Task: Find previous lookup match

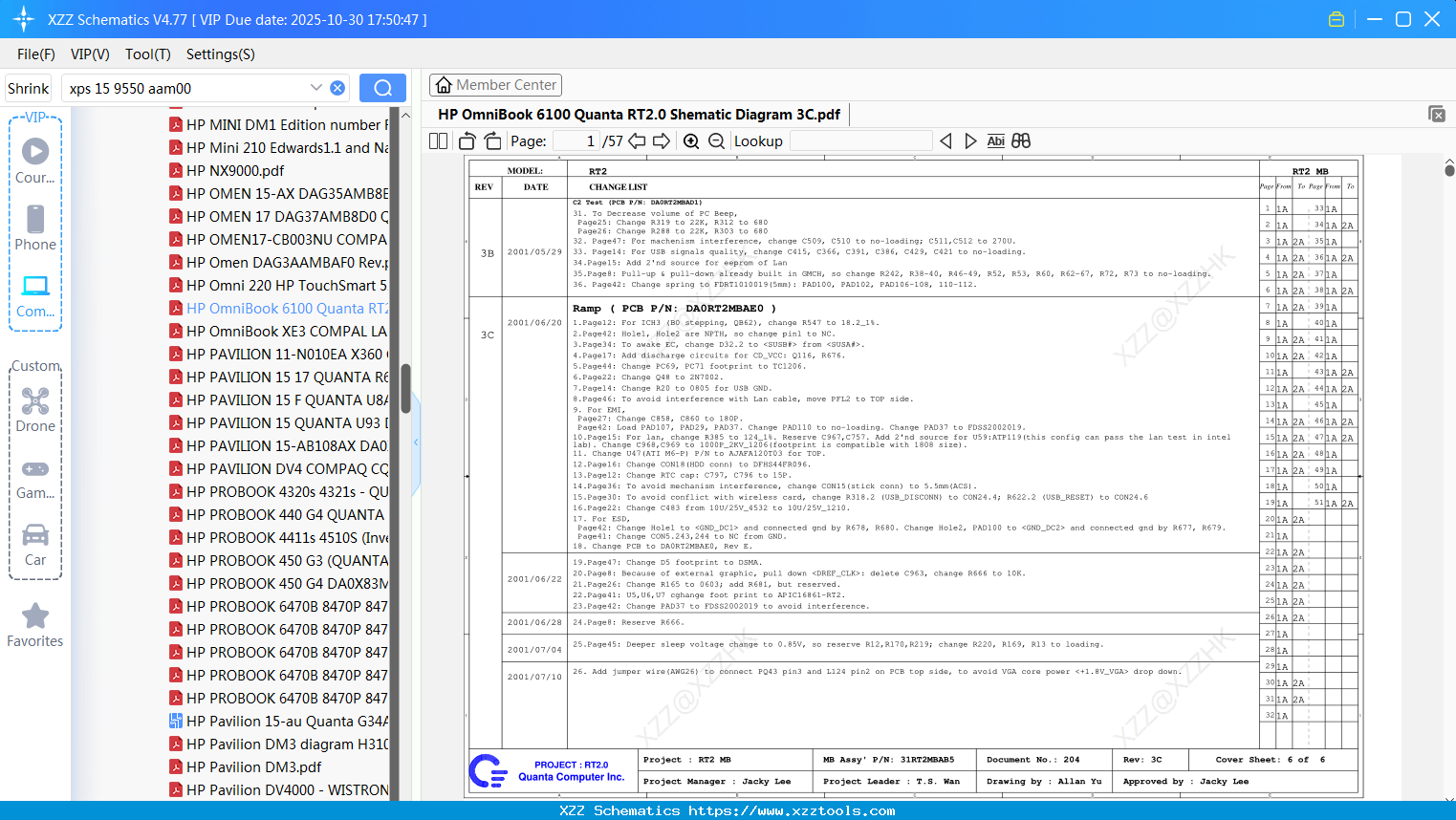Action: (945, 141)
